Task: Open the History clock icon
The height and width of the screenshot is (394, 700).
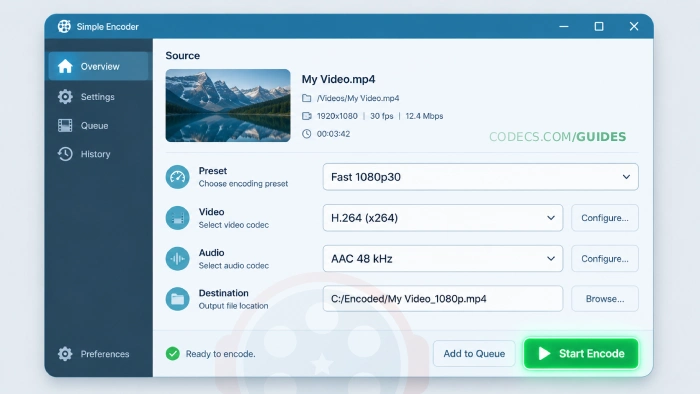Action: pyautogui.click(x=65, y=154)
